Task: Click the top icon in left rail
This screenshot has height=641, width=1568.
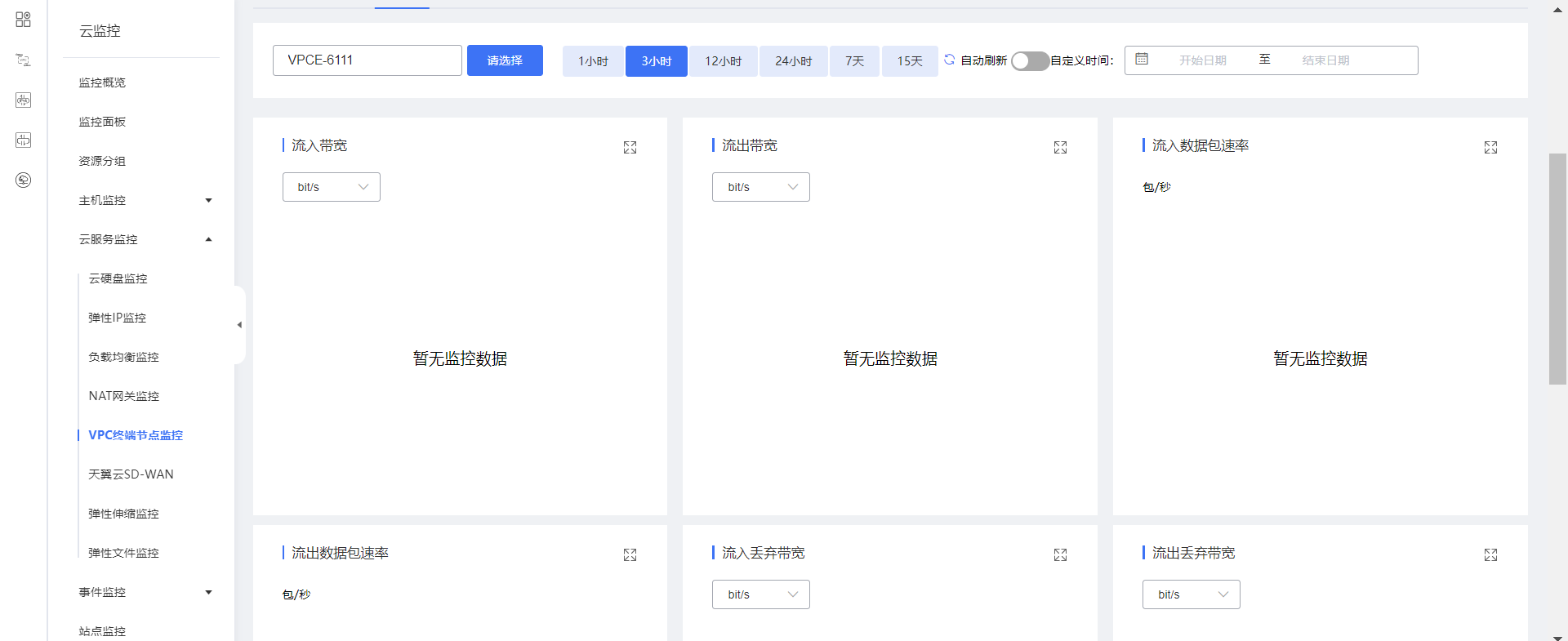Action: coord(23,20)
